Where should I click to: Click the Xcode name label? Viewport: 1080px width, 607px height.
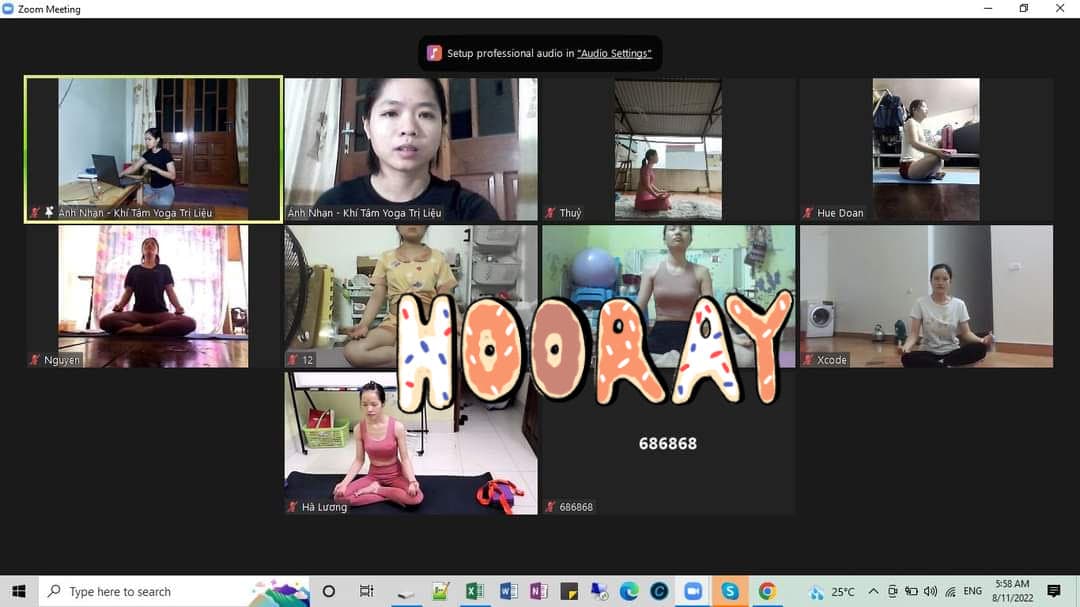(831, 360)
